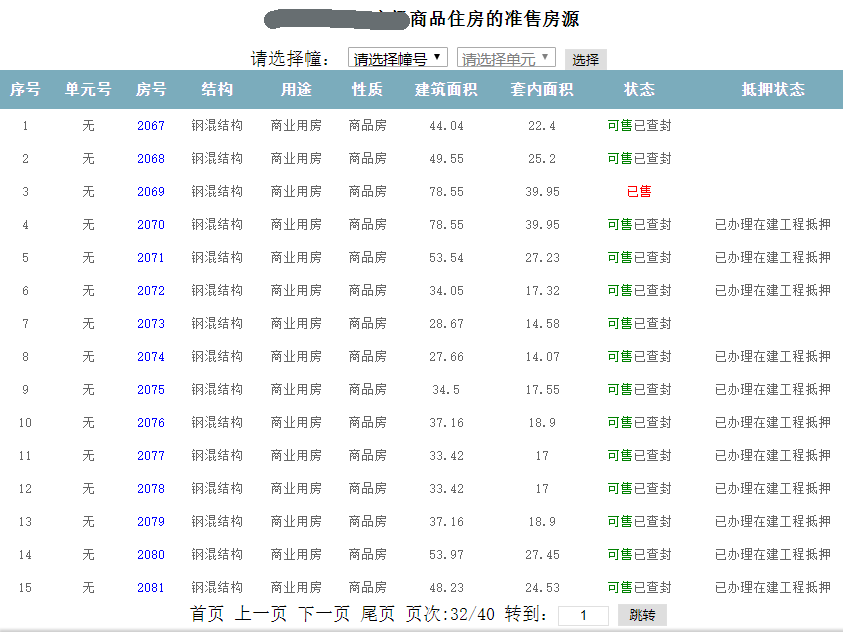The height and width of the screenshot is (632, 843).
Task: Open room number 2080 link
Action: coord(151,555)
